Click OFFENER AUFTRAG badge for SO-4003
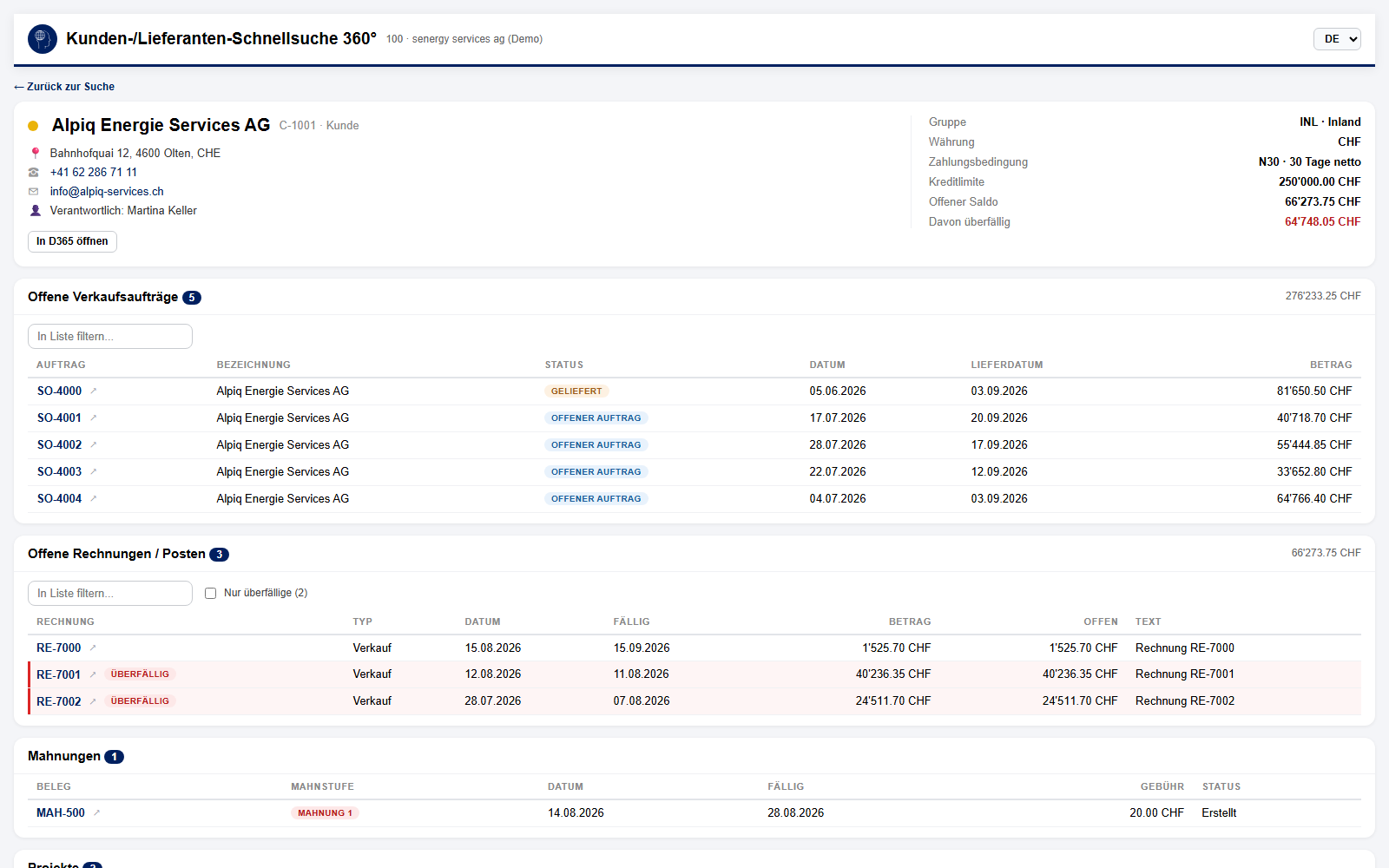This screenshot has height=868, width=1389. 596,472
